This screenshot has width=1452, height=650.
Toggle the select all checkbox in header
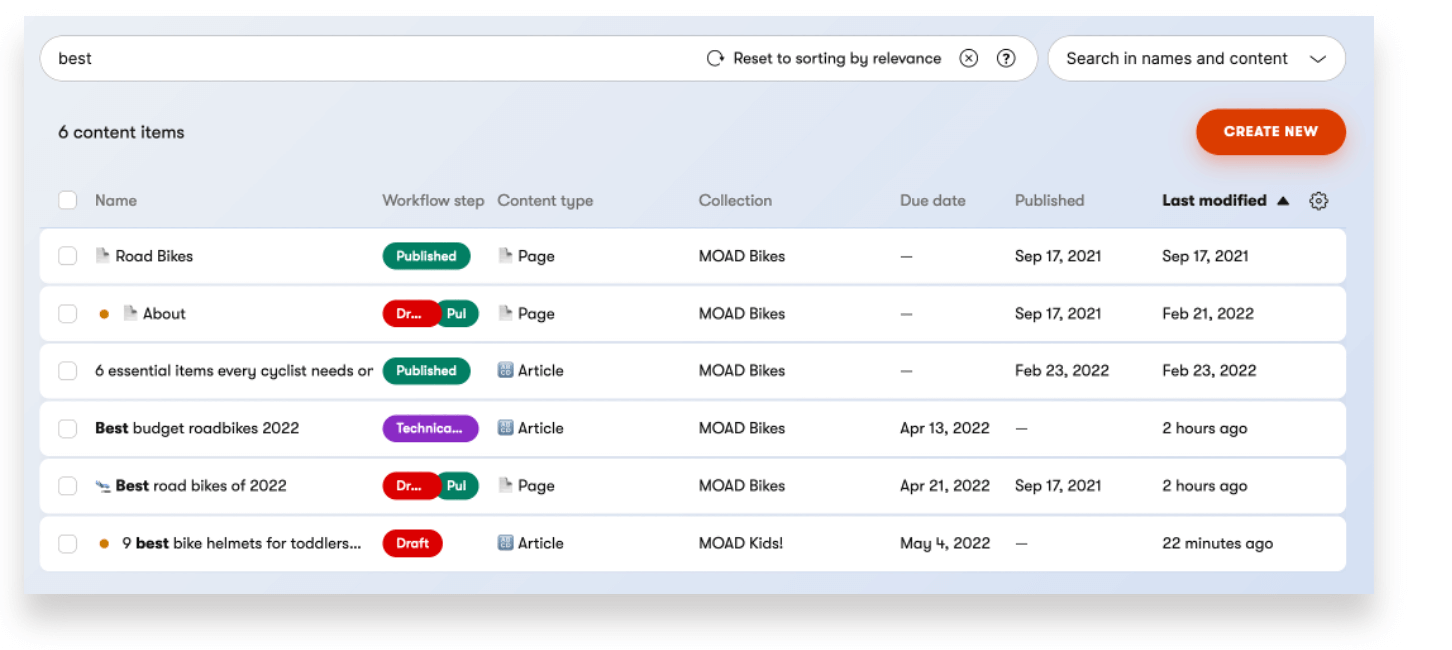tap(67, 200)
